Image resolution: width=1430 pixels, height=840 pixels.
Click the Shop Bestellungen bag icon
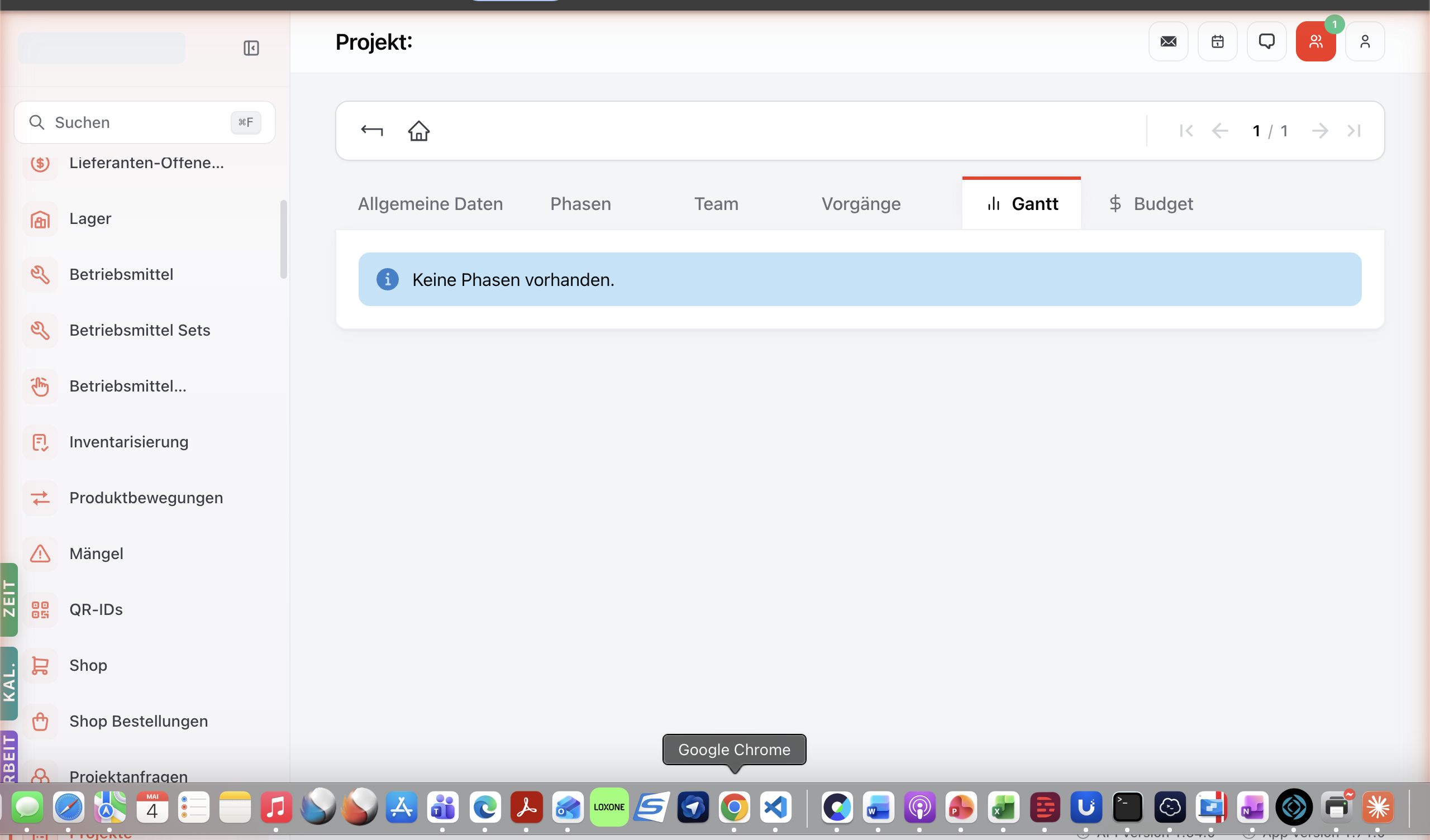(40, 722)
